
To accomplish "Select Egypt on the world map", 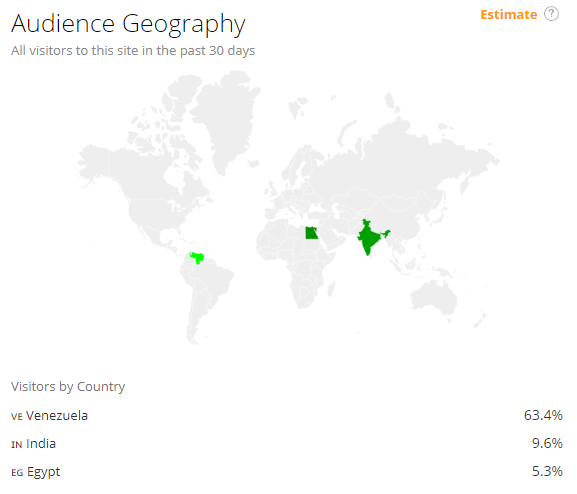I will click(x=312, y=233).
